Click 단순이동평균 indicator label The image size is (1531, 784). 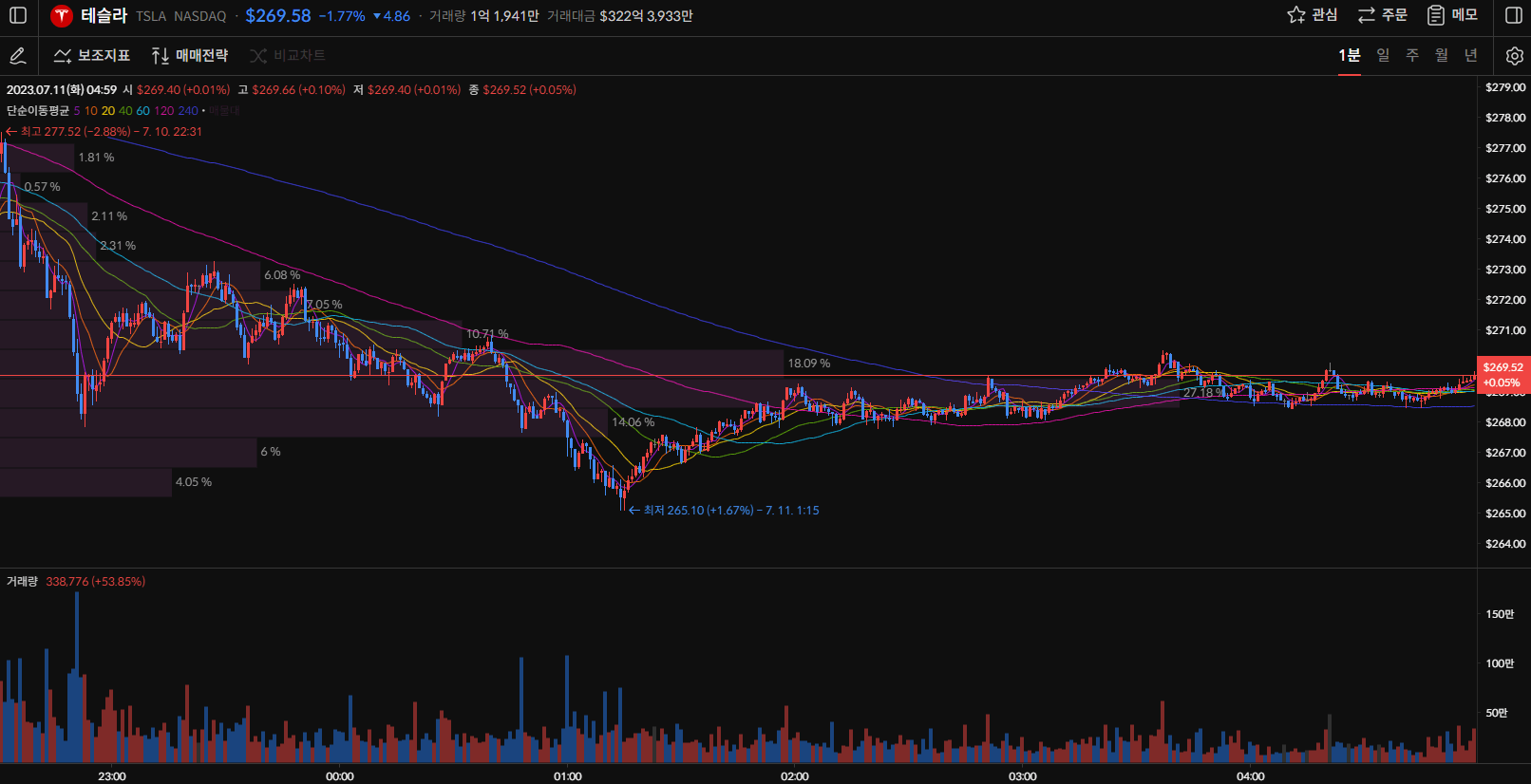[x=38, y=111]
